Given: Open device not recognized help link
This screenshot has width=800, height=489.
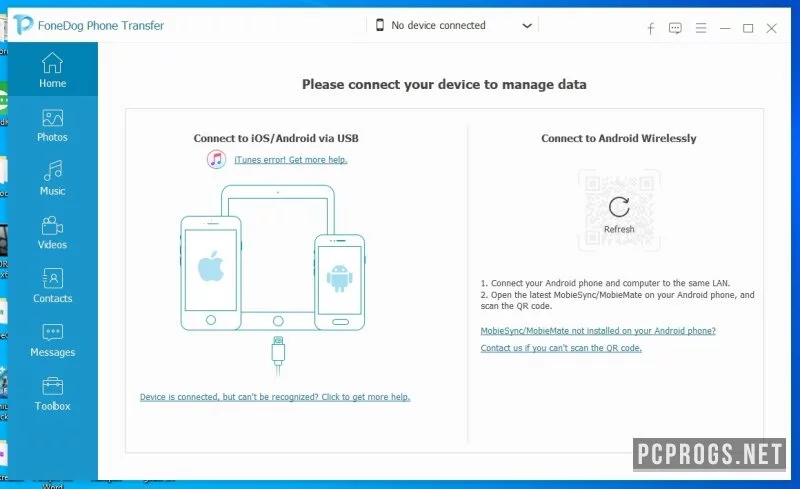Looking at the screenshot, I should tap(275, 397).
